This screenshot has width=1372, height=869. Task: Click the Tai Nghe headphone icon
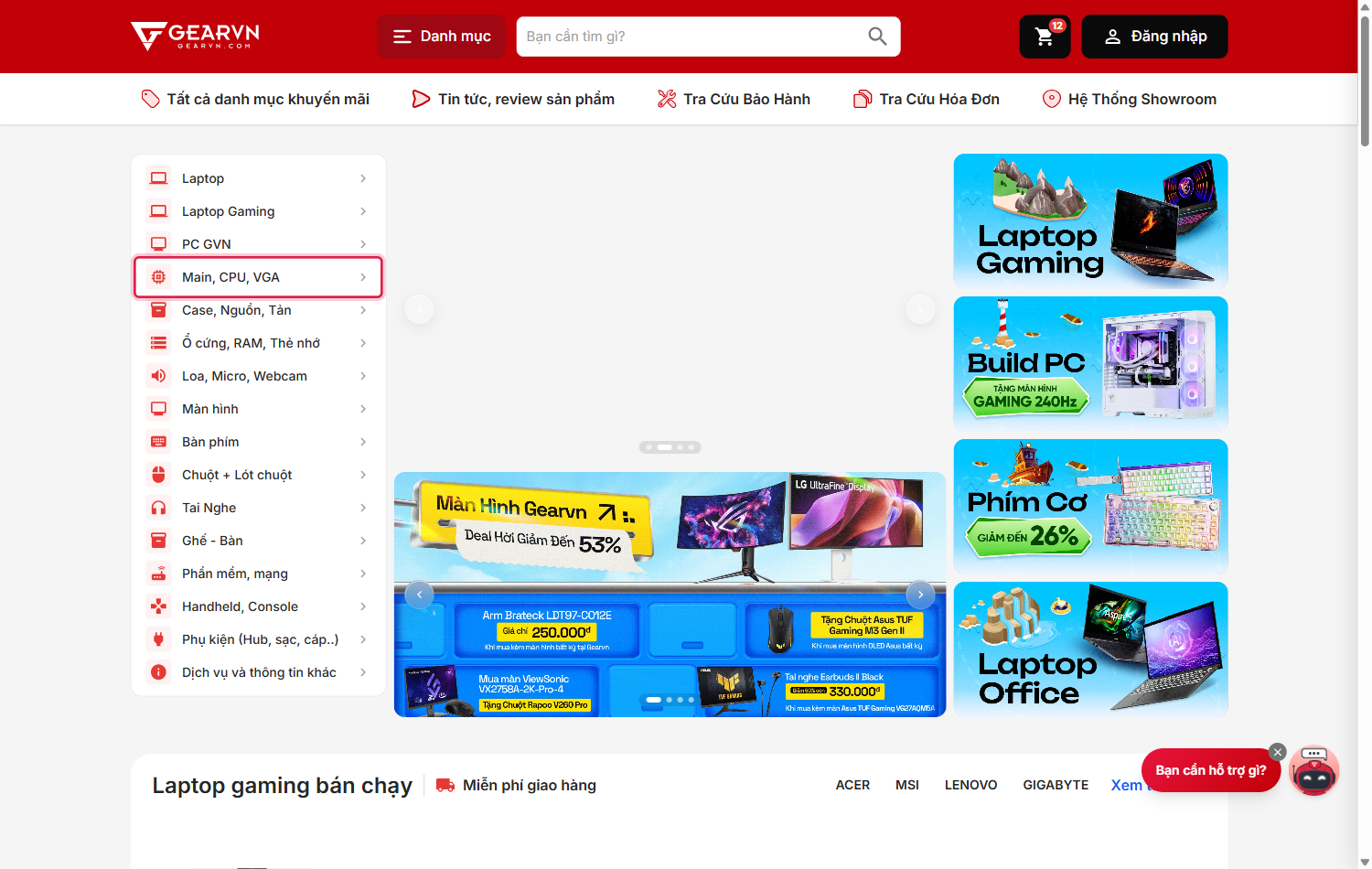pos(158,508)
